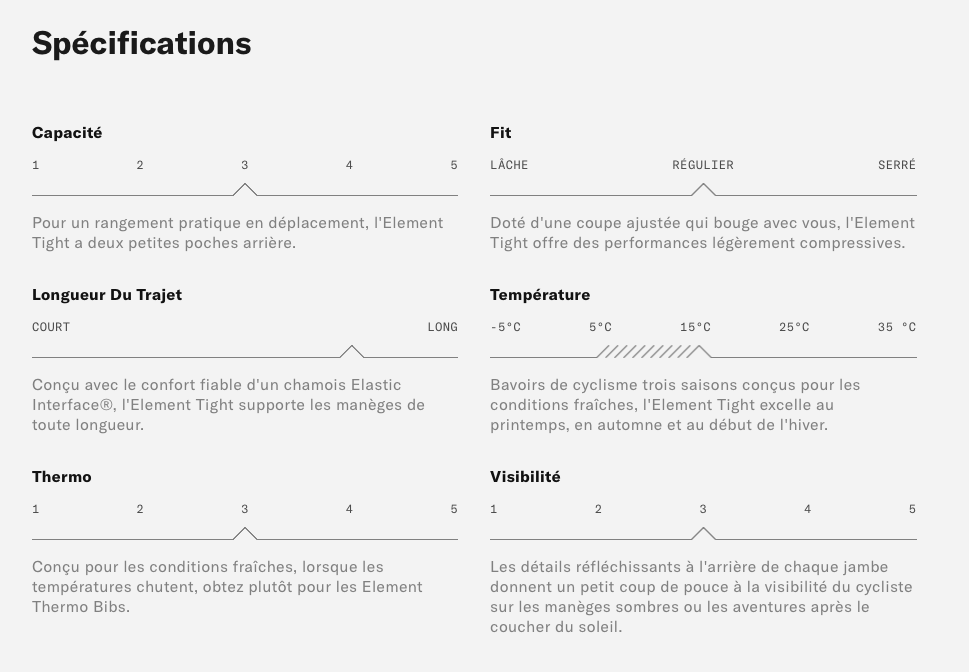
Task: Click the Capacité description paragraph
Action: [237, 233]
